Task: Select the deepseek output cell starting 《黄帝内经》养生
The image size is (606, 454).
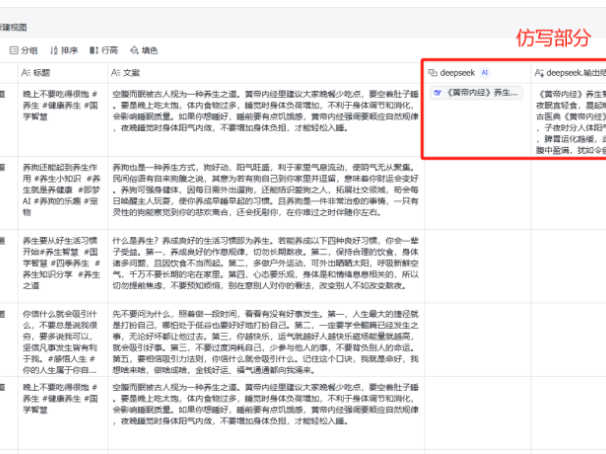Action: tap(568, 120)
